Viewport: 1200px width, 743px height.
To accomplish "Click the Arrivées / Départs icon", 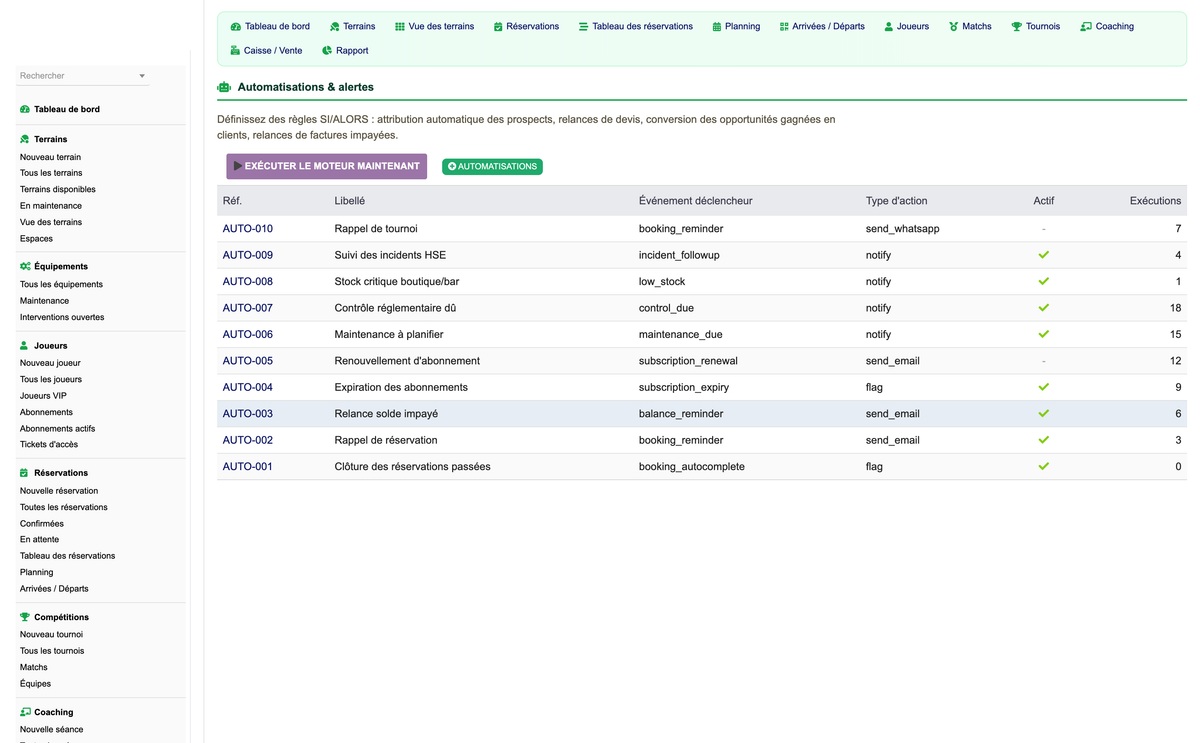I will click(x=784, y=27).
